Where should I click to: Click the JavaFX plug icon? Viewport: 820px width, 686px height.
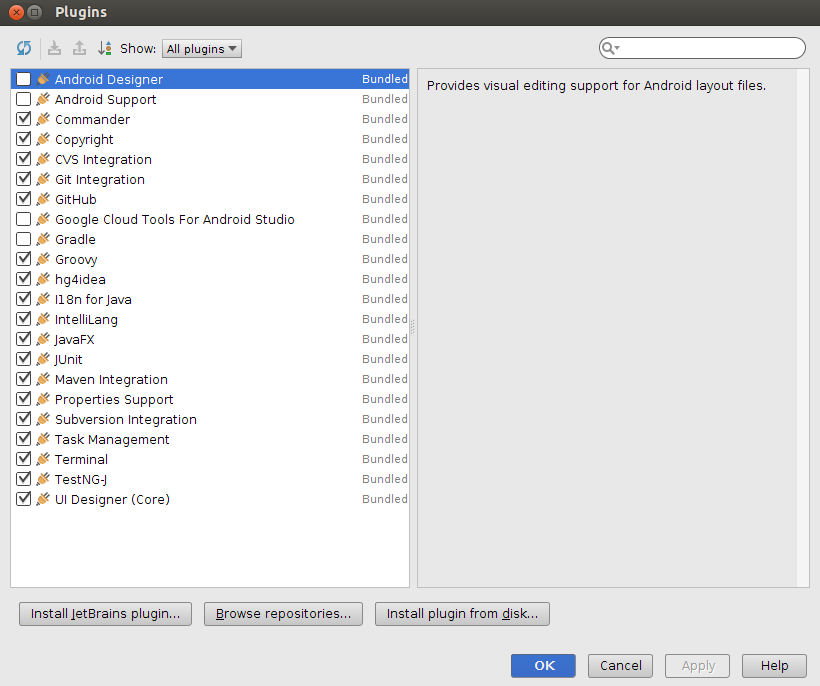(x=43, y=339)
